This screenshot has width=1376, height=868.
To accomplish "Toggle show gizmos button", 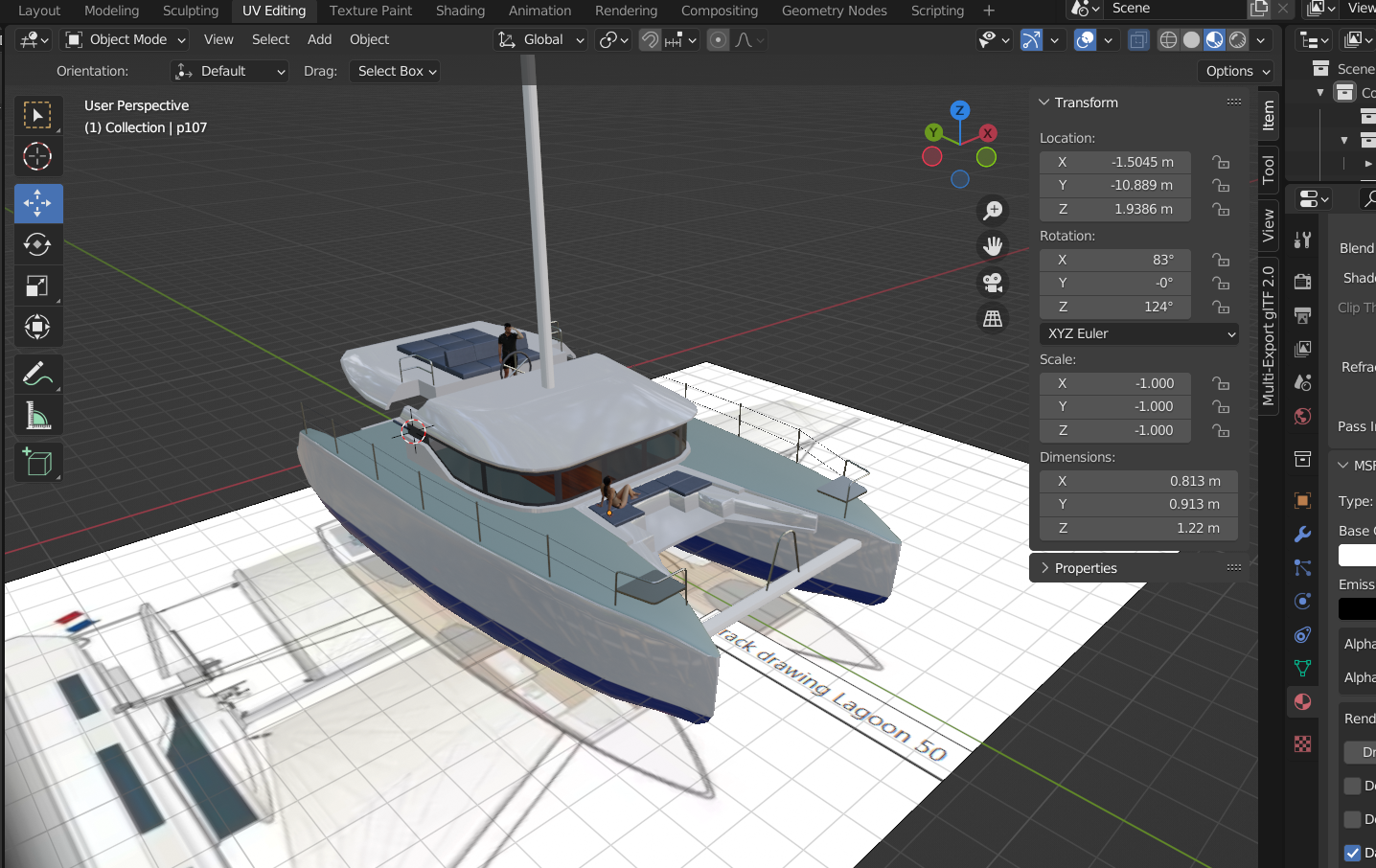I will point(1031,40).
